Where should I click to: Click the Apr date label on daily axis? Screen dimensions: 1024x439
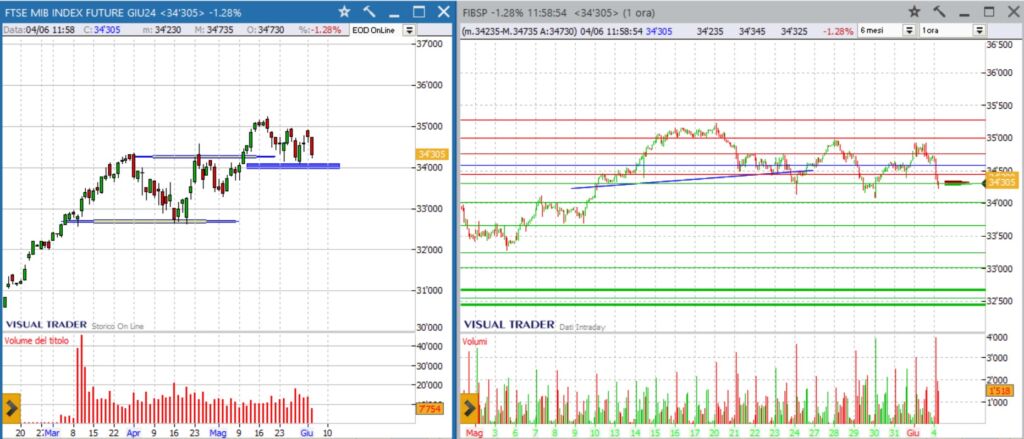134,432
